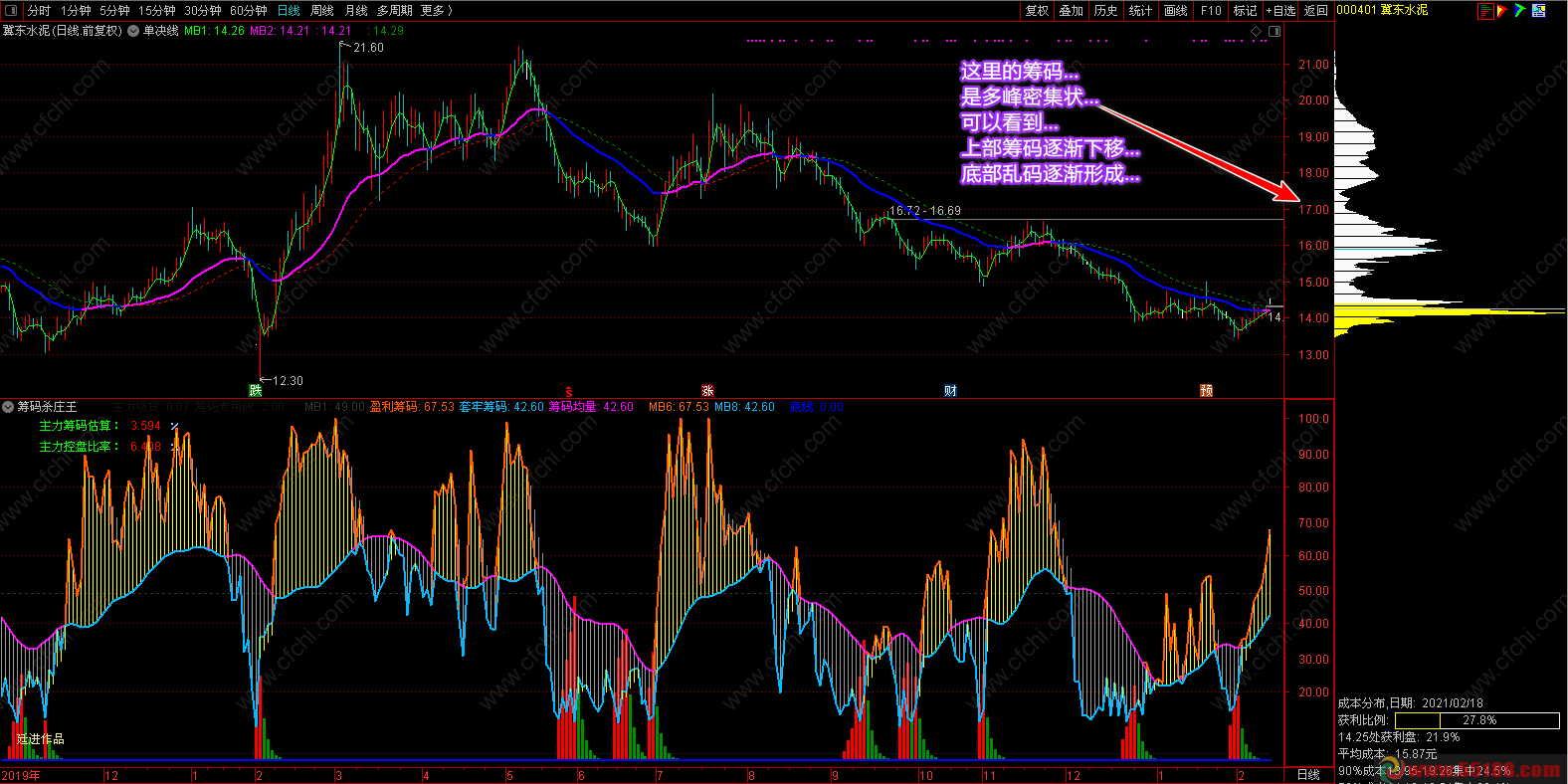The image size is (1568, 784).
Task: Switch to 分时 intraday chart
Action: (x=39, y=11)
